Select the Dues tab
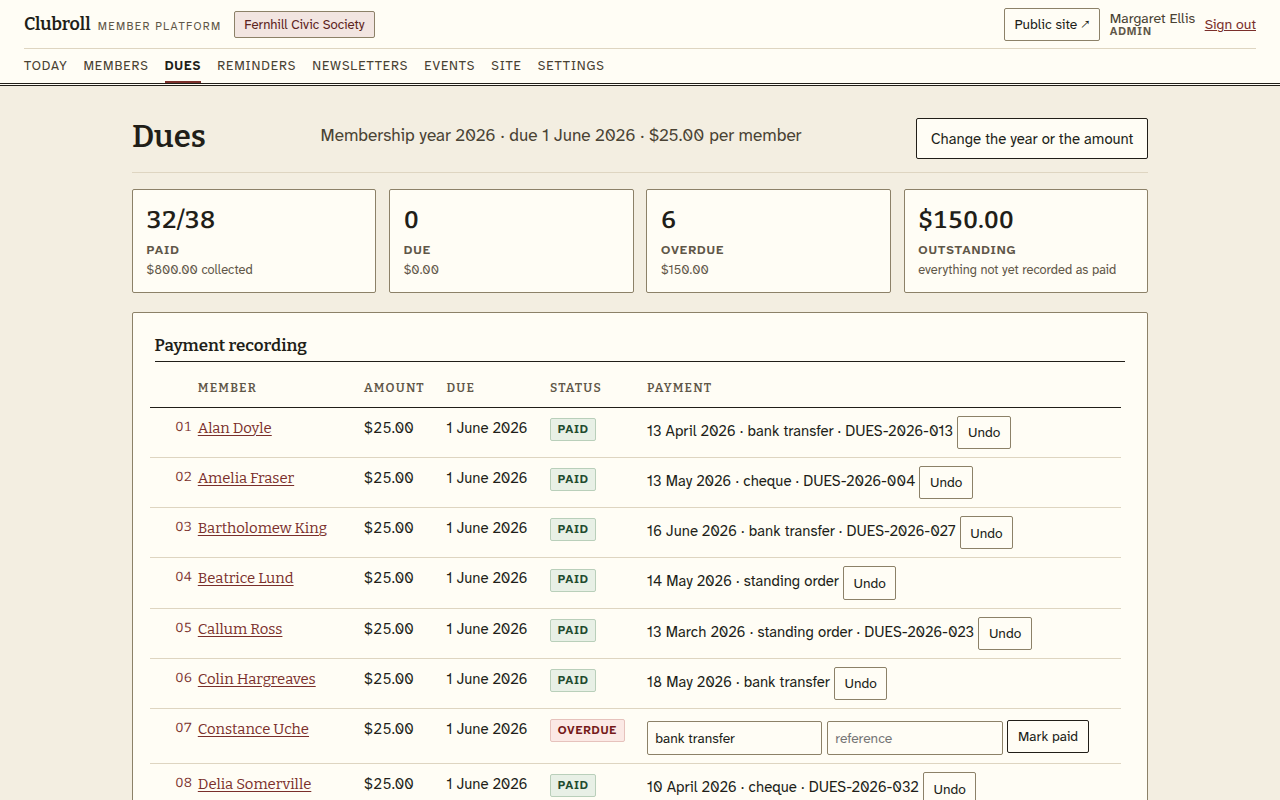Screen dimensions: 1280x800 point(183,66)
